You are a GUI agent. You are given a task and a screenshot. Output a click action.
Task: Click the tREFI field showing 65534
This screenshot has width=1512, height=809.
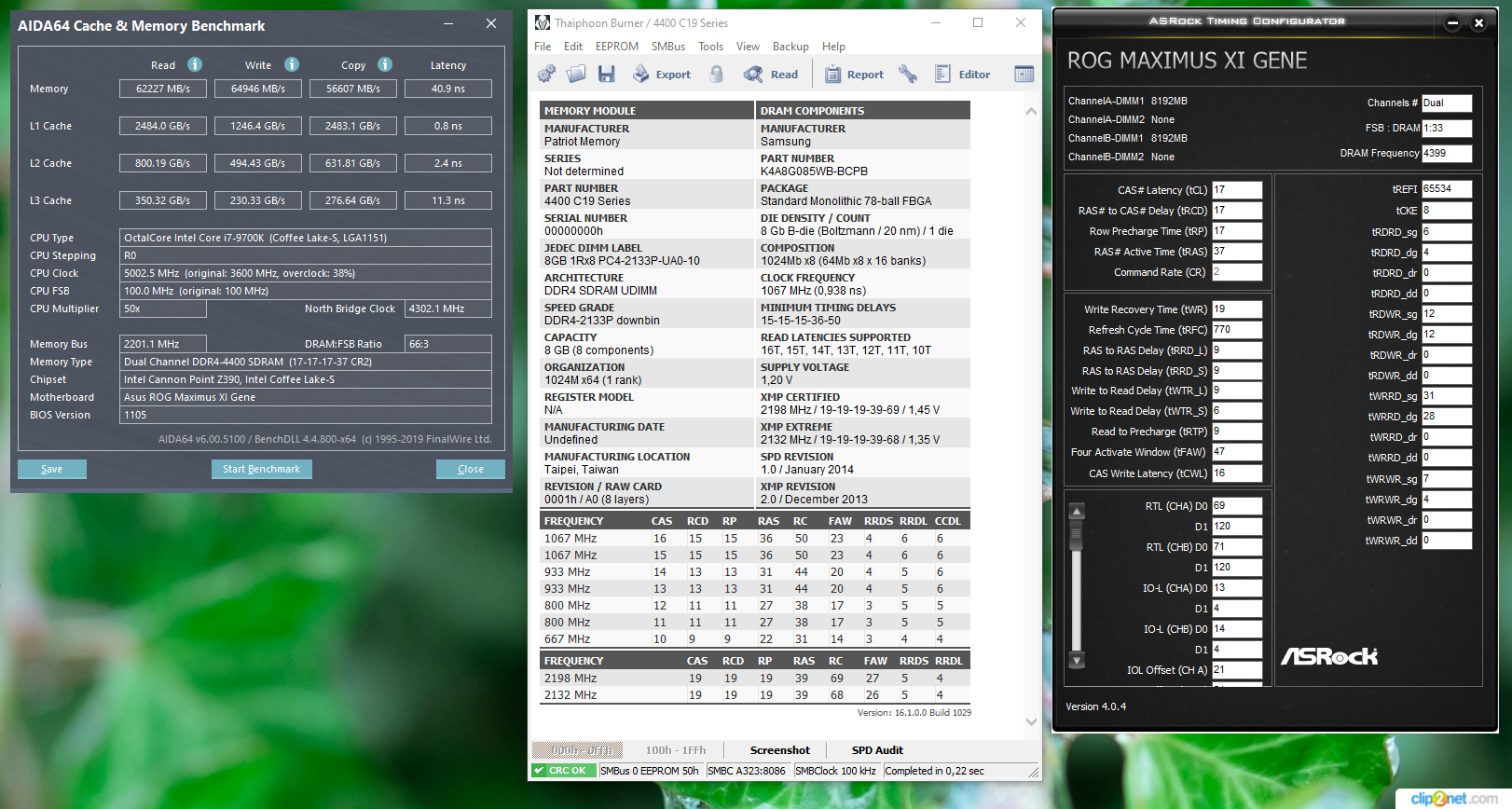coord(1447,189)
